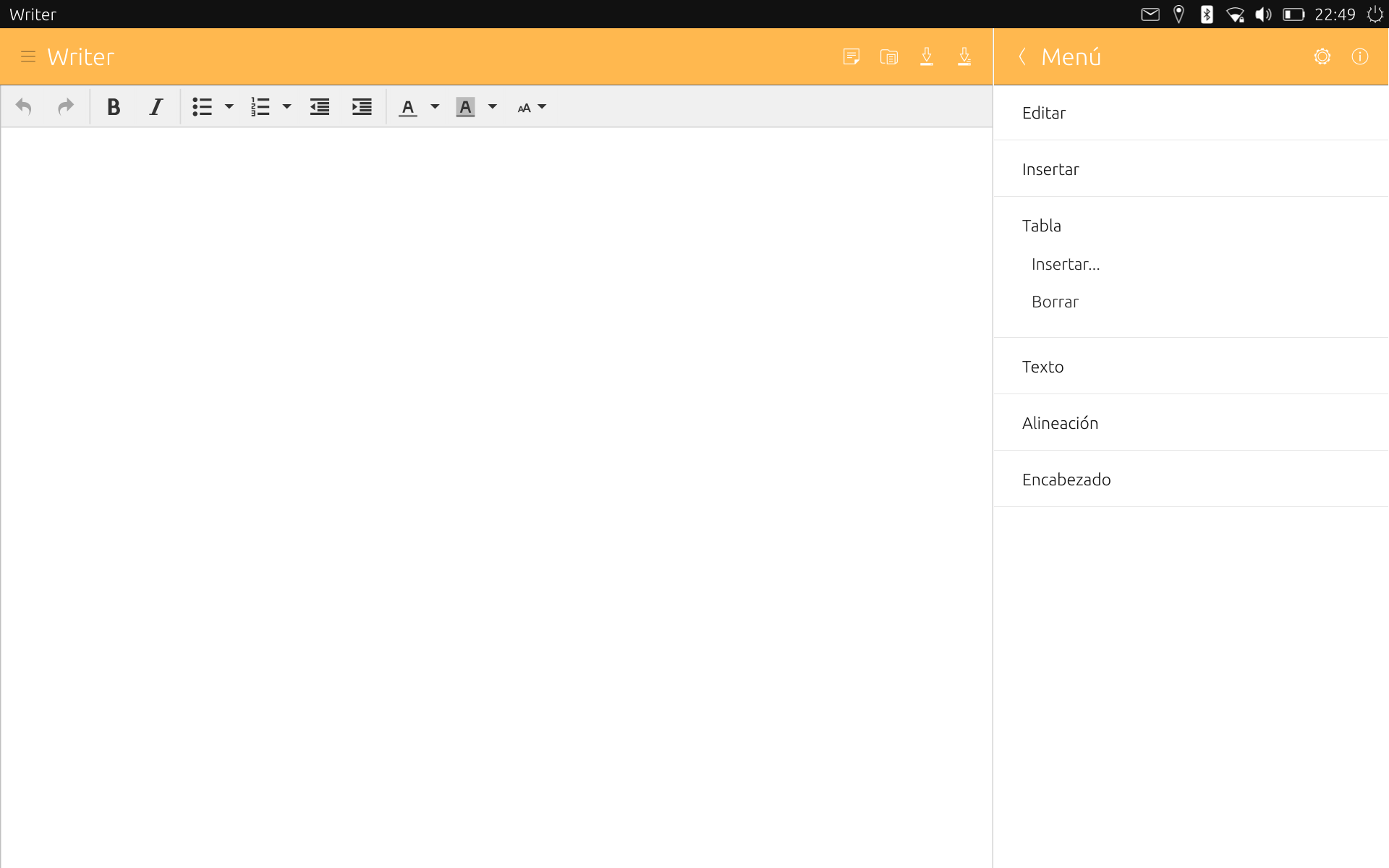Apply numbered list formatting
Viewport: 1389px width, 868px height.
(260, 107)
